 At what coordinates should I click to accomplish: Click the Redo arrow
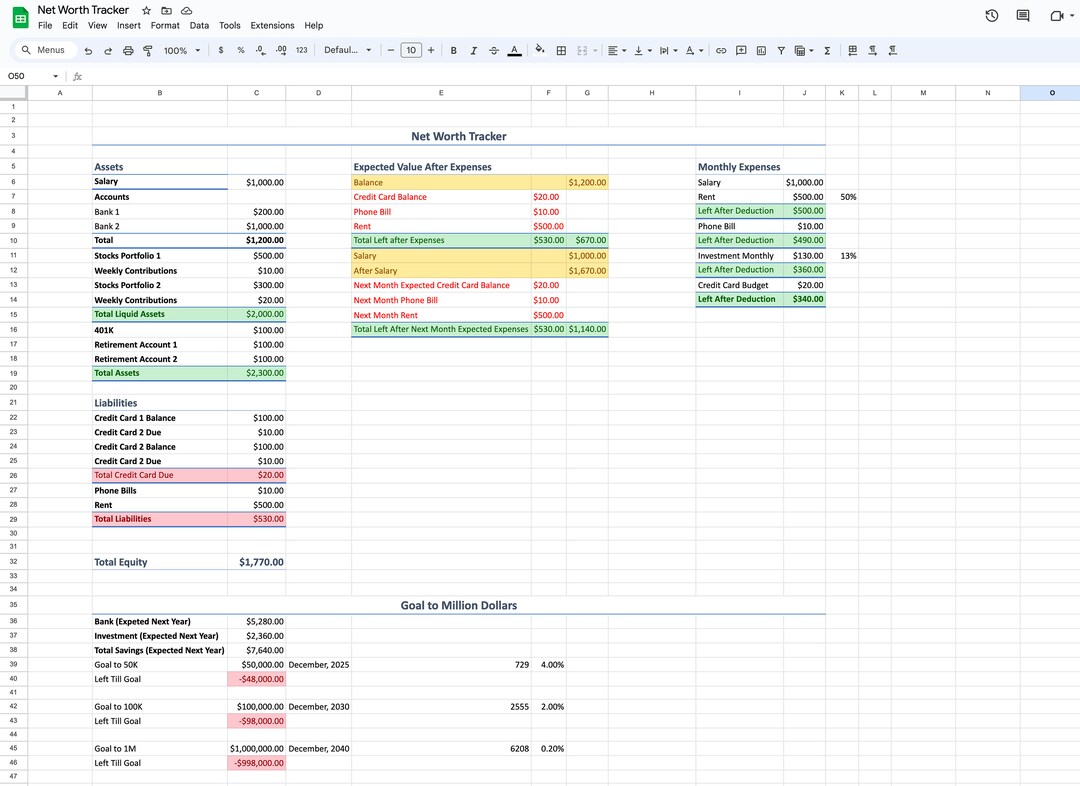point(108,50)
